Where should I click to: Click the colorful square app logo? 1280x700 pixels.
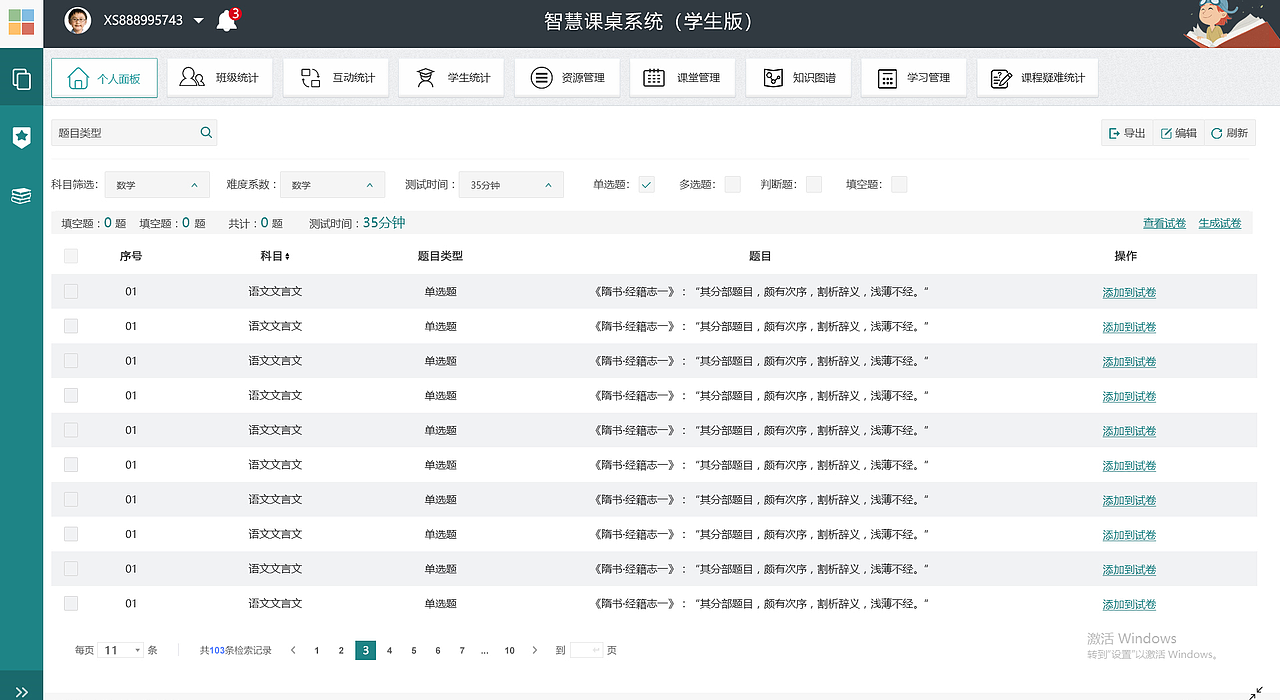click(21, 22)
